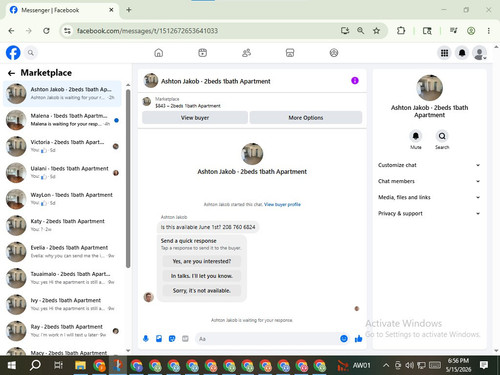Attach a photo with the image icon

[159, 339]
